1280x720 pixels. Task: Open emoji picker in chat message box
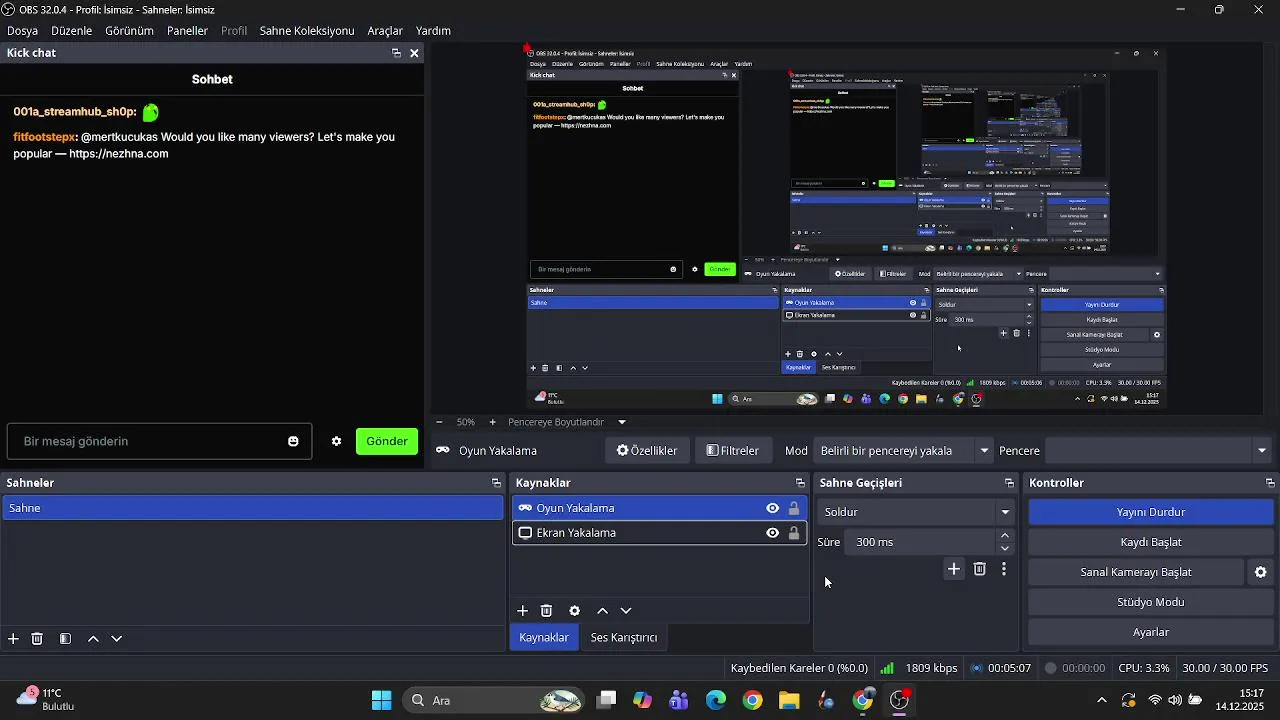coord(293,441)
